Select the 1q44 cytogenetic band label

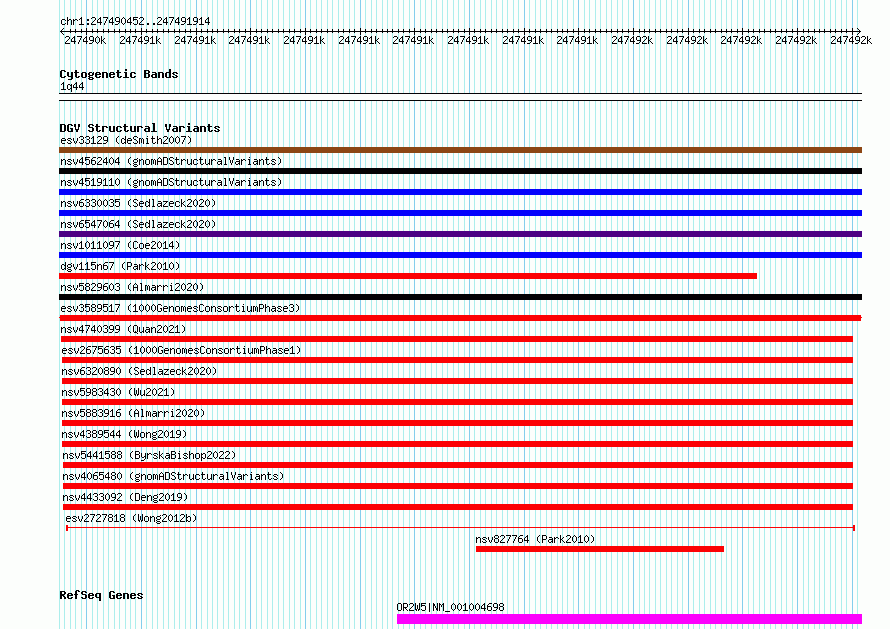click(72, 86)
